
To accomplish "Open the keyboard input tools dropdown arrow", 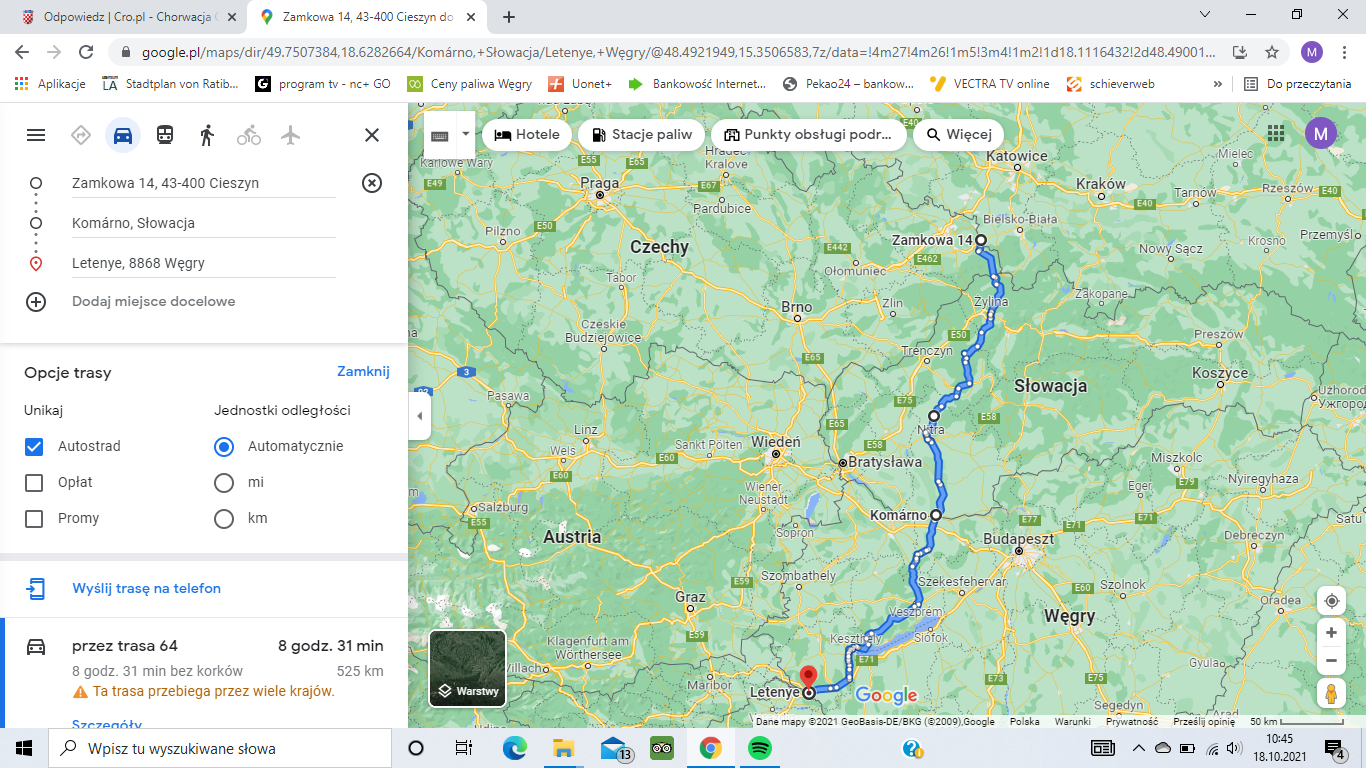I will [465, 133].
